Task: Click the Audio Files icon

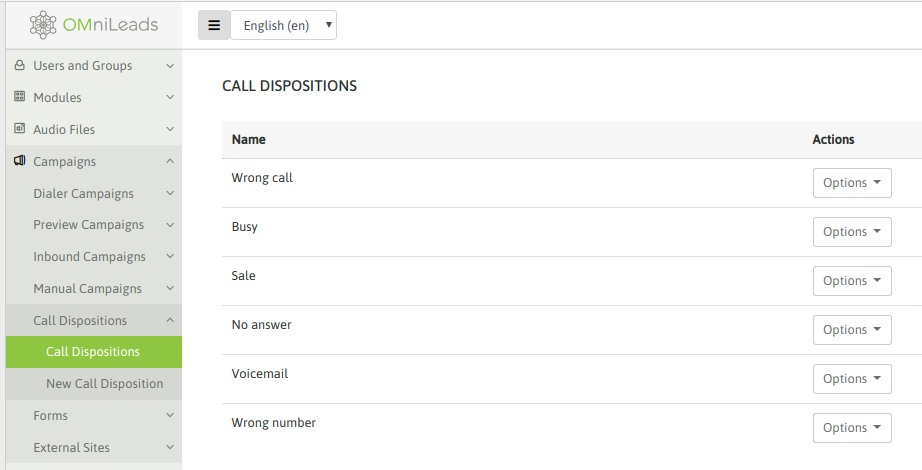Action: [x=19, y=128]
